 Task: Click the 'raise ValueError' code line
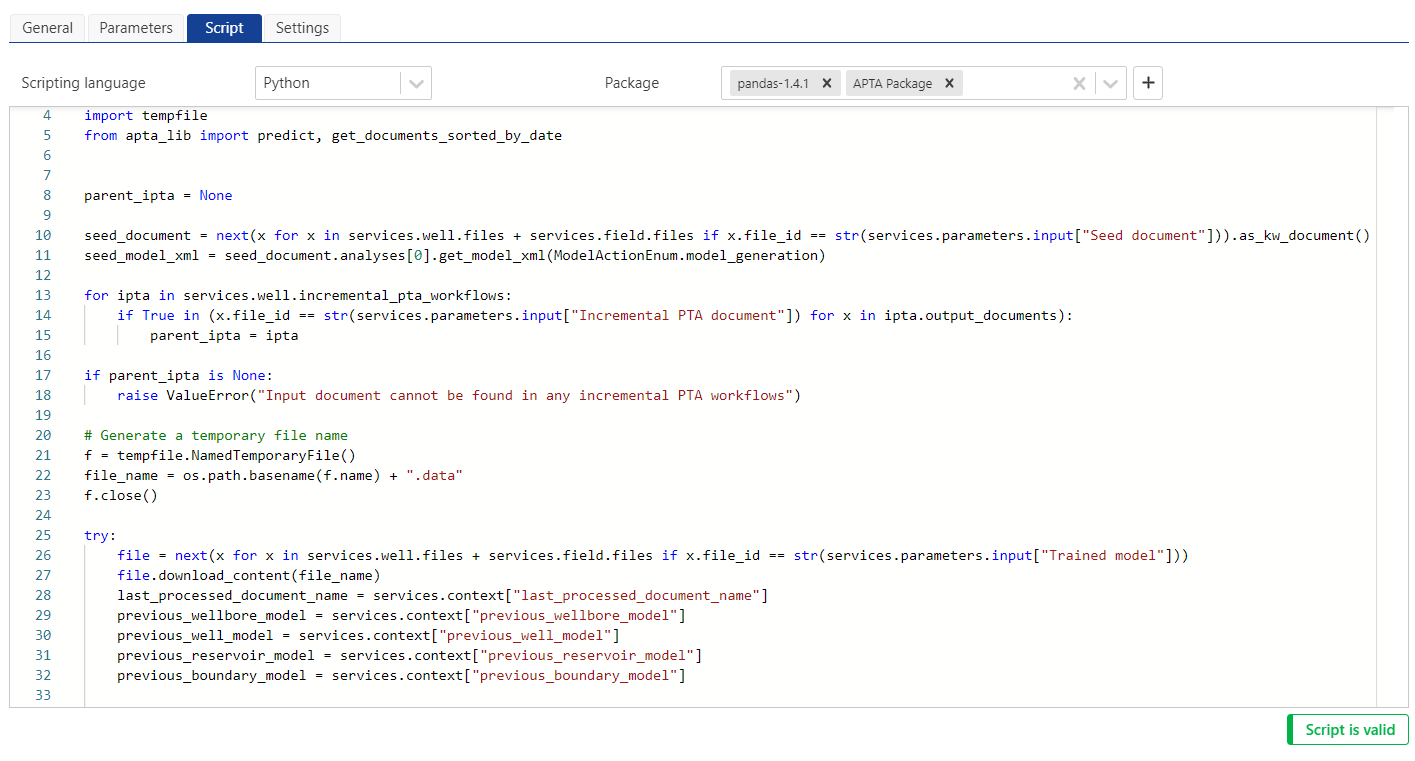[459, 396]
